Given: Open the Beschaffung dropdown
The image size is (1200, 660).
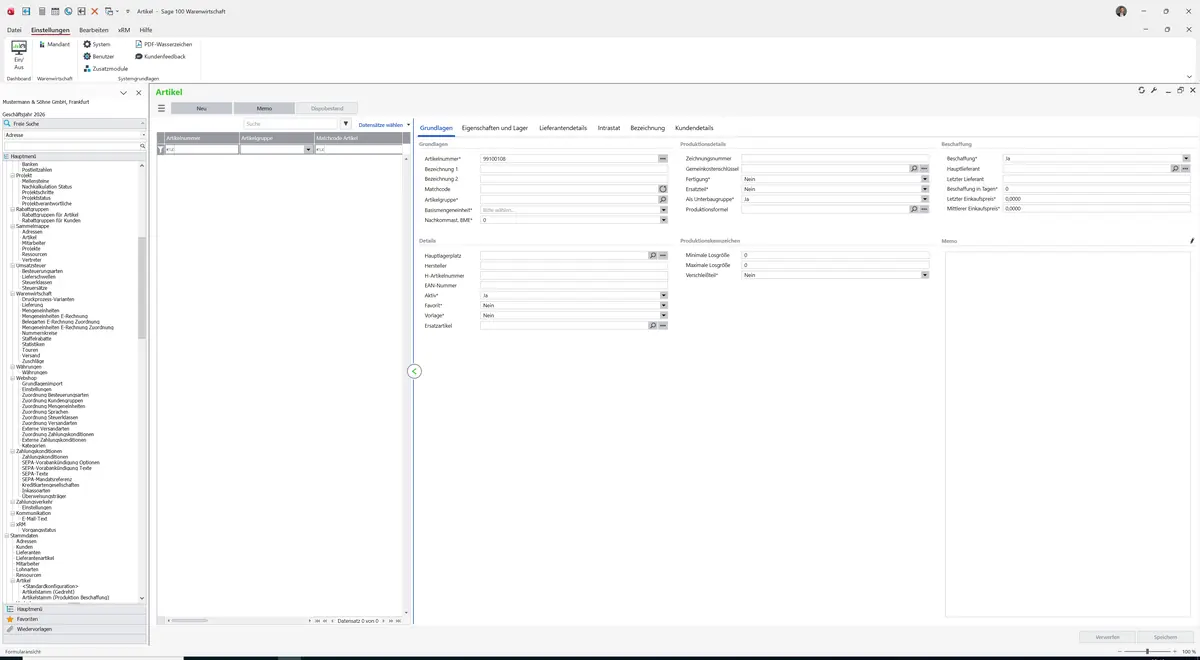Looking at the screenshot, I should click(x=1186, y=158).
